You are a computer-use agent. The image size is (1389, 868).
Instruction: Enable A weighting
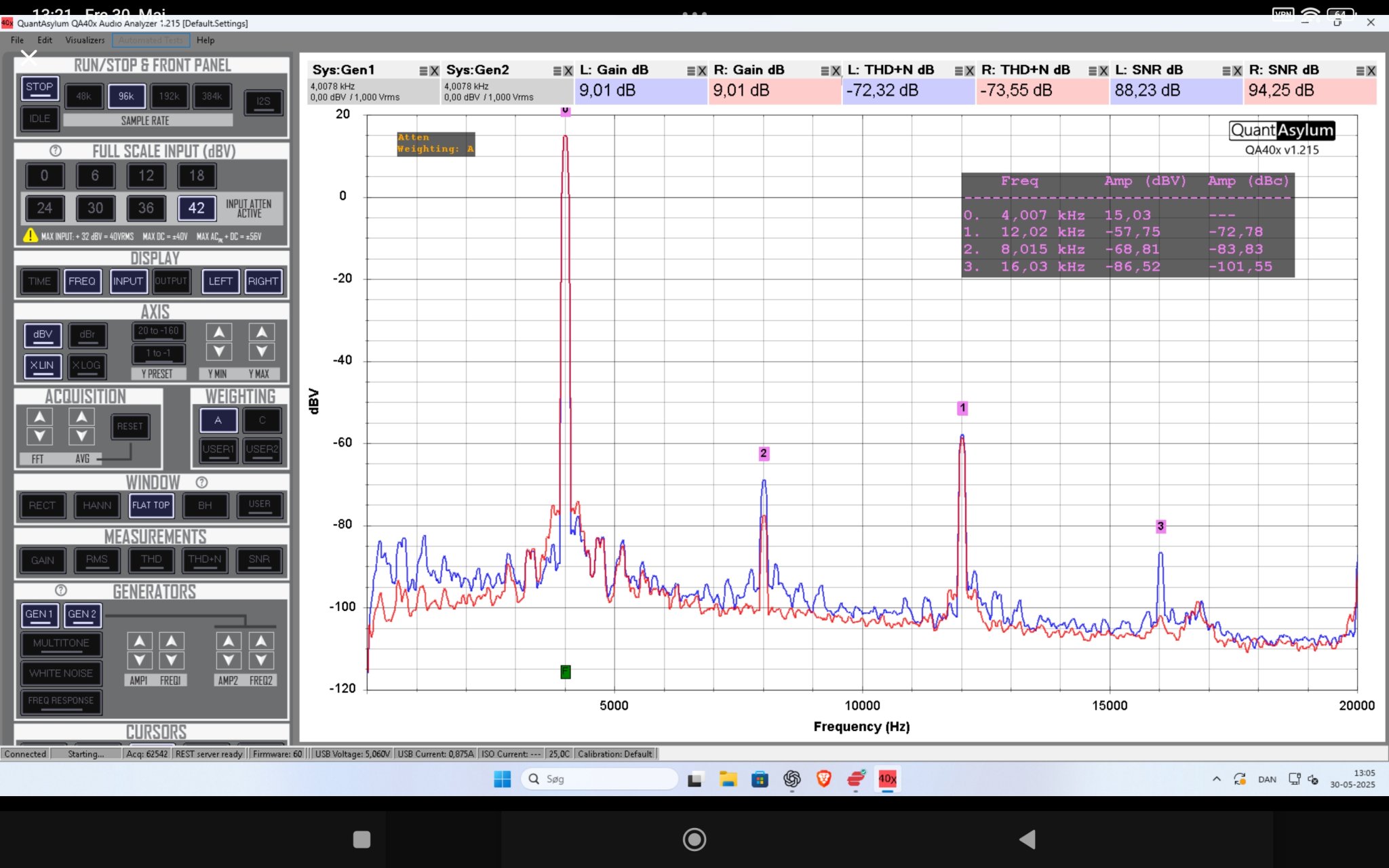point(218,420)
